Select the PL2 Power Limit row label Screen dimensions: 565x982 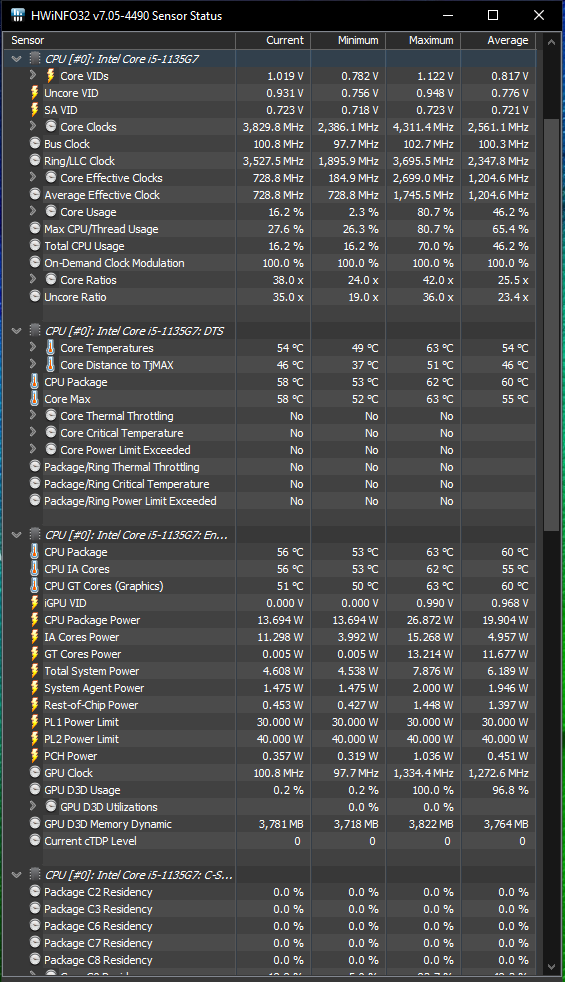coord(81,739)
